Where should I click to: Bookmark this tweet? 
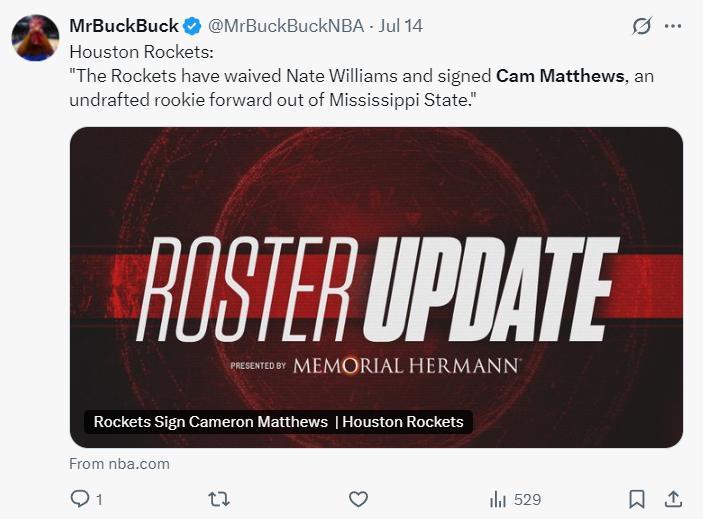(637, 498)
